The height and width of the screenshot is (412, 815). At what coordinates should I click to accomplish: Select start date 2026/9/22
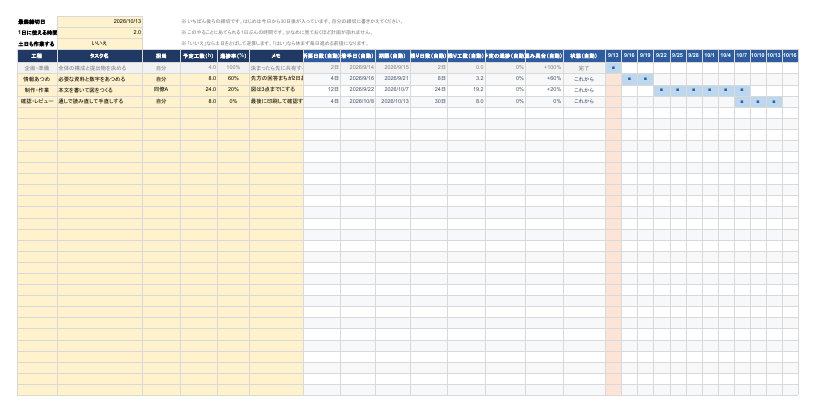click(358, 90)
